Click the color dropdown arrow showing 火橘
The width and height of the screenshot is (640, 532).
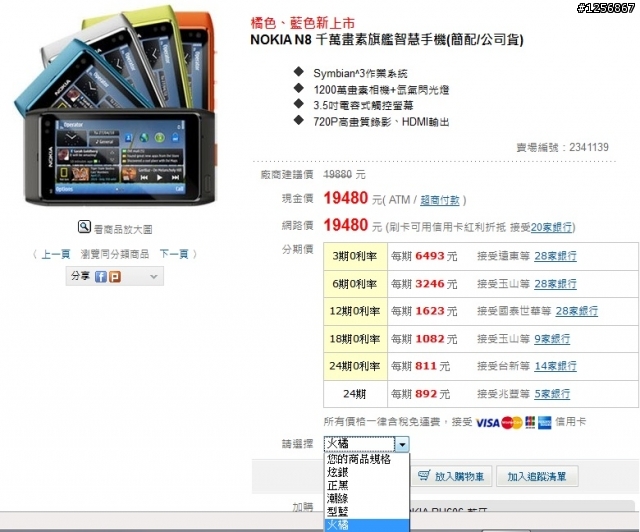pos(402,444)
